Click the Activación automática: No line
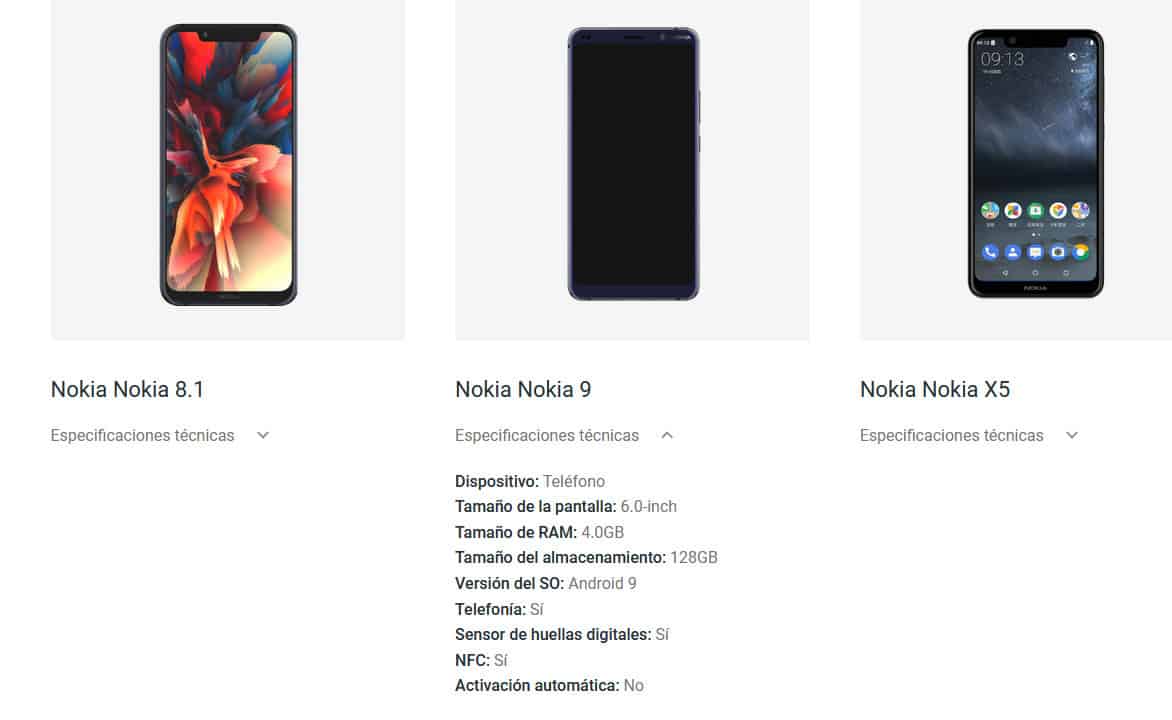This screenshot has height=720, width=1172. point(549,686)
